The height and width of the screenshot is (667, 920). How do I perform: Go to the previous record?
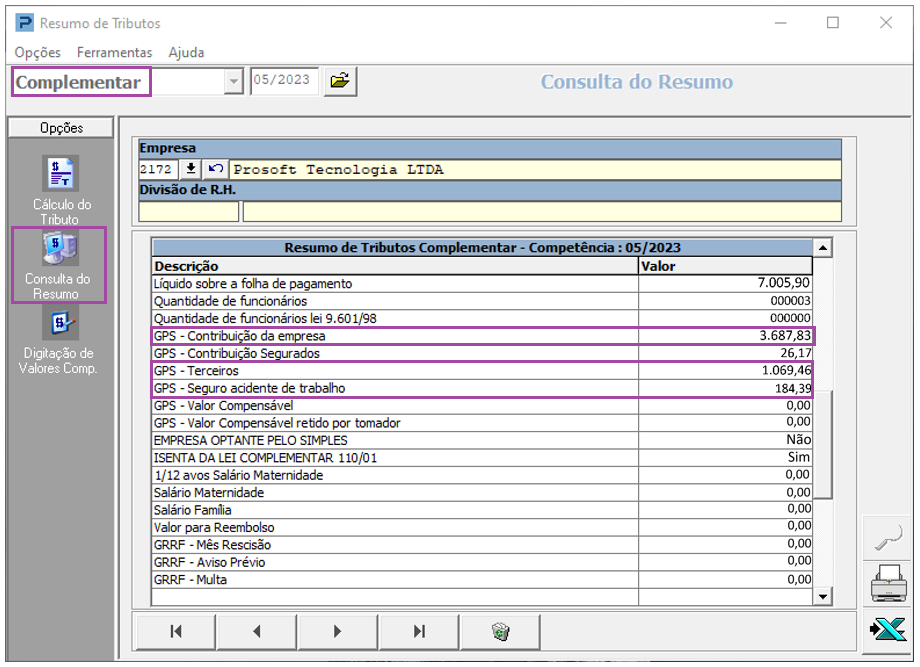(256, 631)
